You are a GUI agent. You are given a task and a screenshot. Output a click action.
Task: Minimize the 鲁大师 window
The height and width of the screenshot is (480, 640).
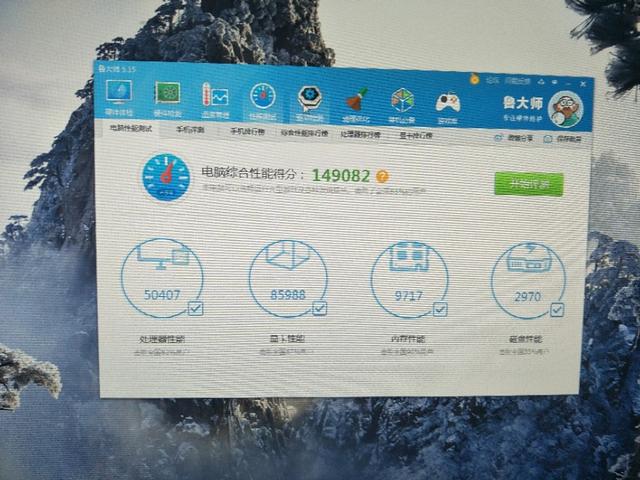point(569,83)
